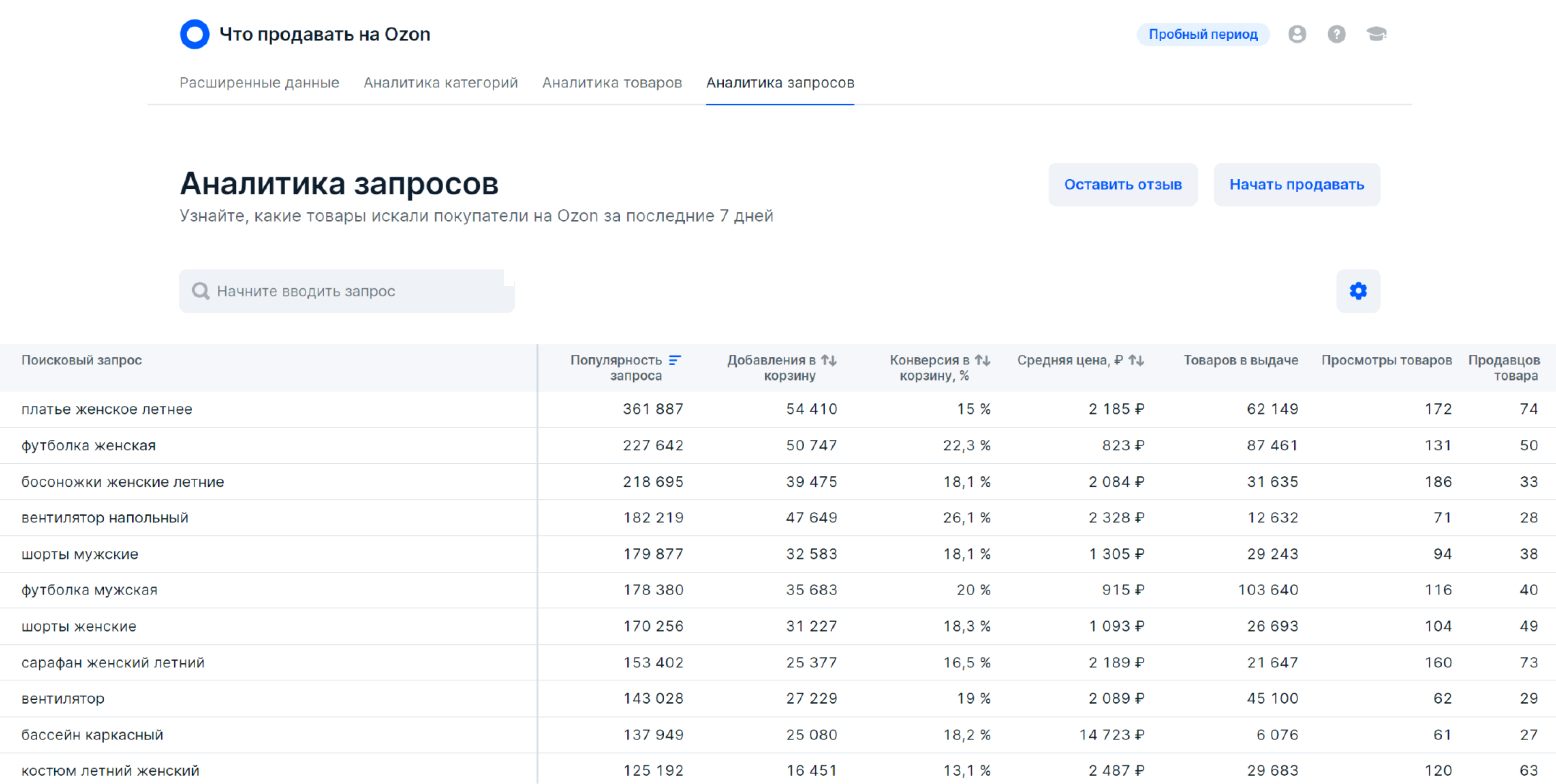Sort by Добавления в корзину arrows
This screenshot has width=1556, height=784.
[x=829, y=360]
